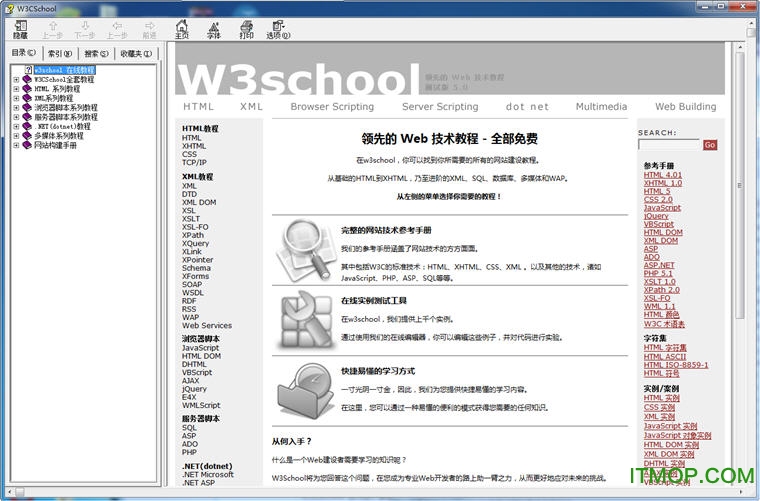Click the up-arrow 上一步 toolbar icon
Screen dimensions: 760x501
point(52,29)
